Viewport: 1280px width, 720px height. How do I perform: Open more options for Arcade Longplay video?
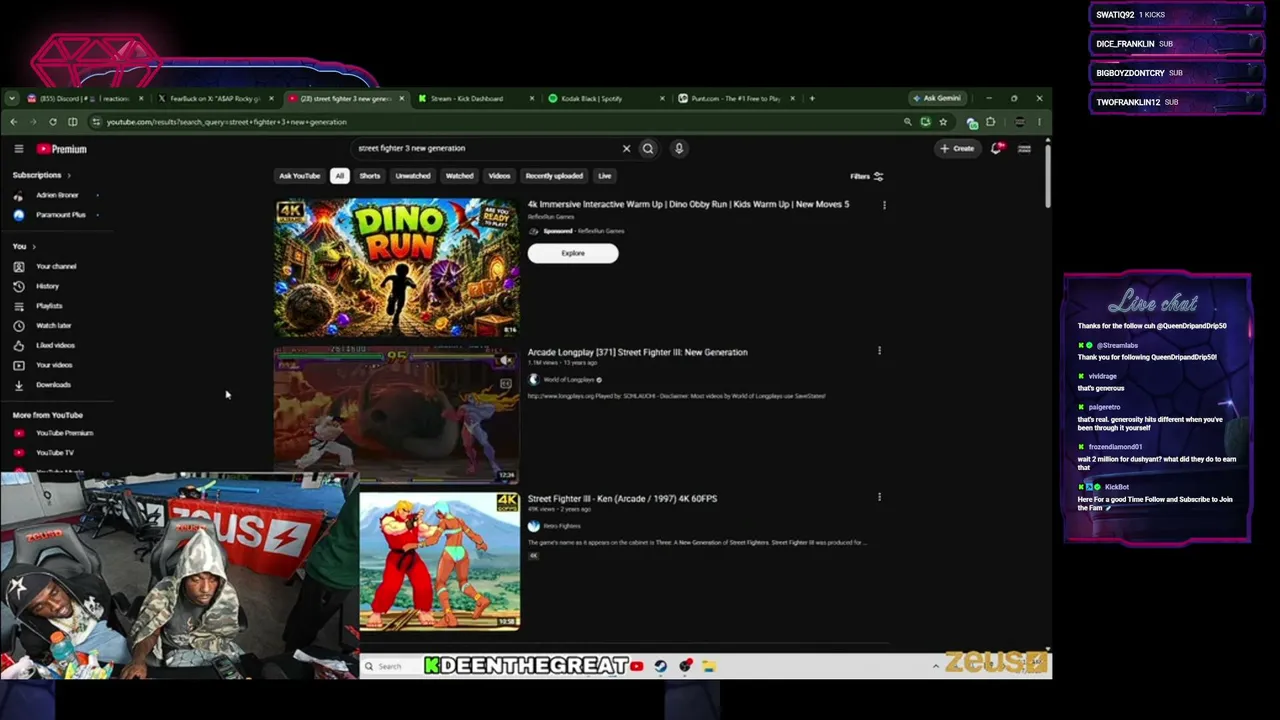879,352
